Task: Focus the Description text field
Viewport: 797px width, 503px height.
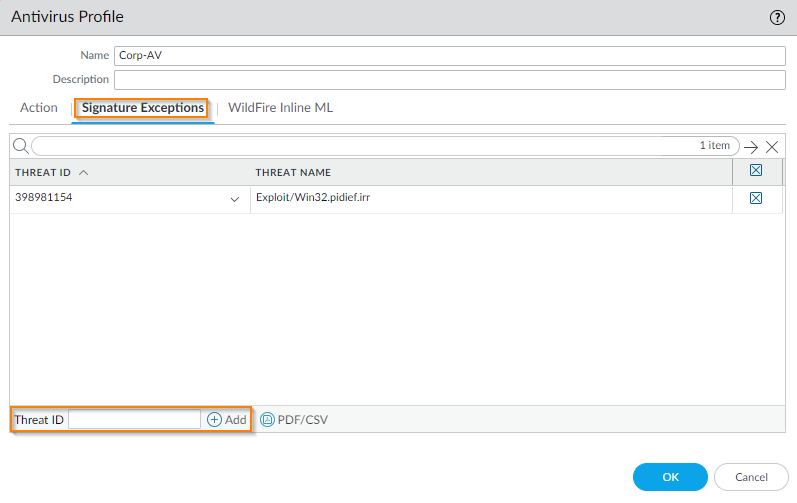Action: (450, 79)
